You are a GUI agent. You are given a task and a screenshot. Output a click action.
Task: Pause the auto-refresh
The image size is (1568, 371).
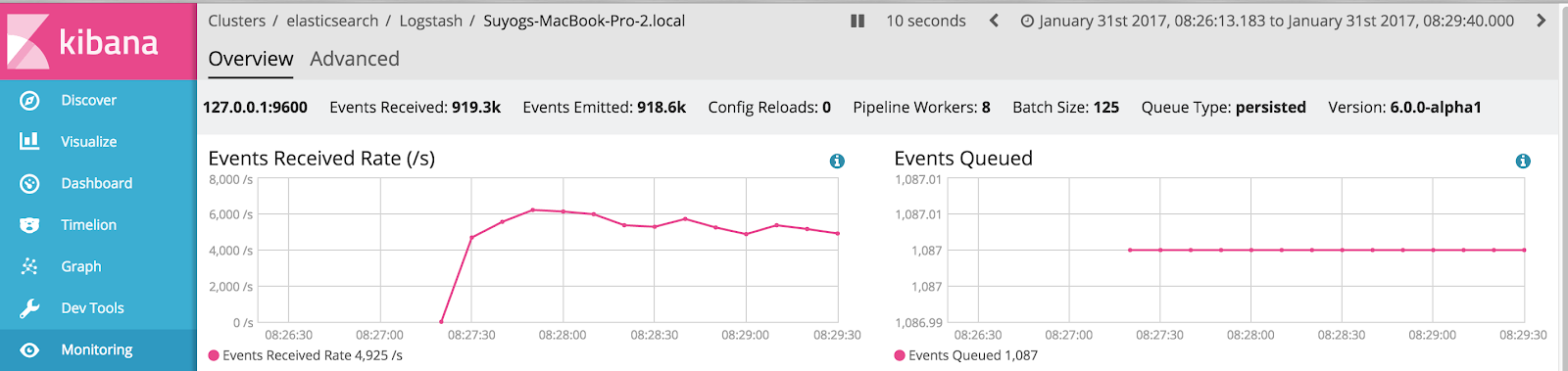tap(857, 21)
